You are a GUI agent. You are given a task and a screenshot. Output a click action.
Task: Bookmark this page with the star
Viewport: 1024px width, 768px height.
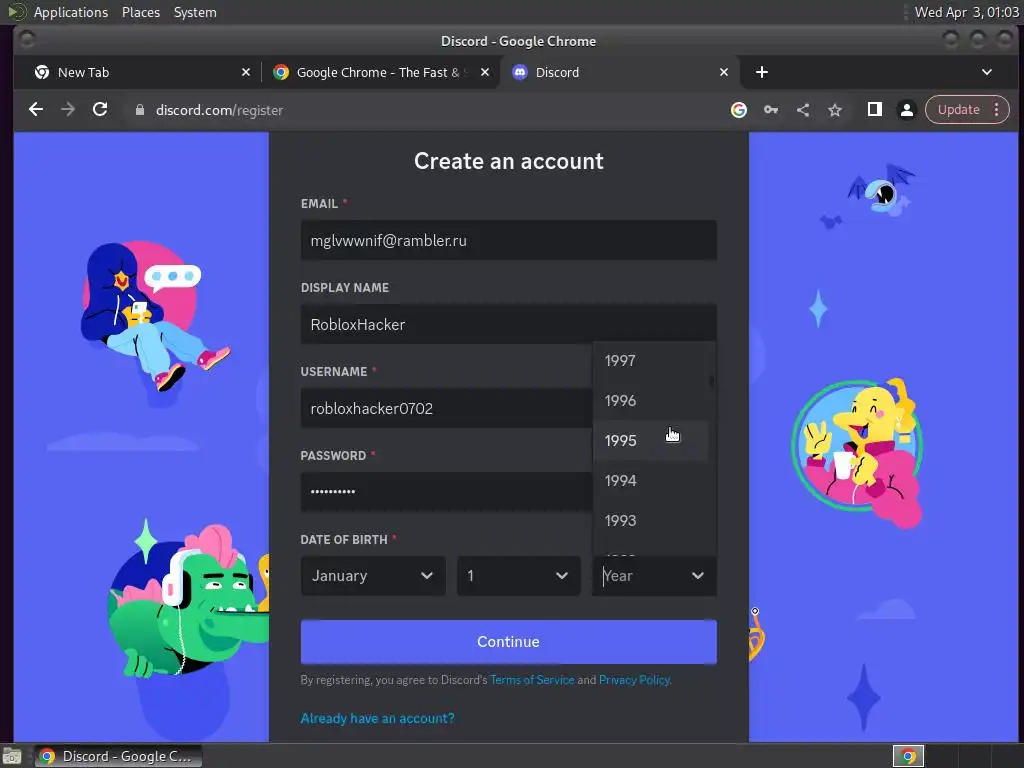point(835,110)
